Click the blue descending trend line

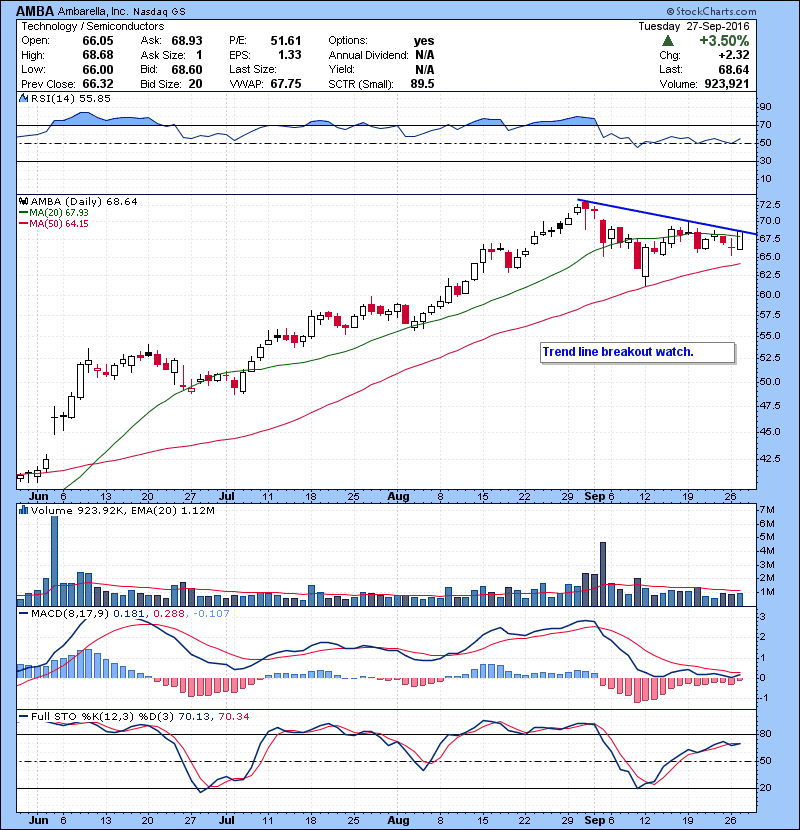pyautogui.click(x=667, y=216)
